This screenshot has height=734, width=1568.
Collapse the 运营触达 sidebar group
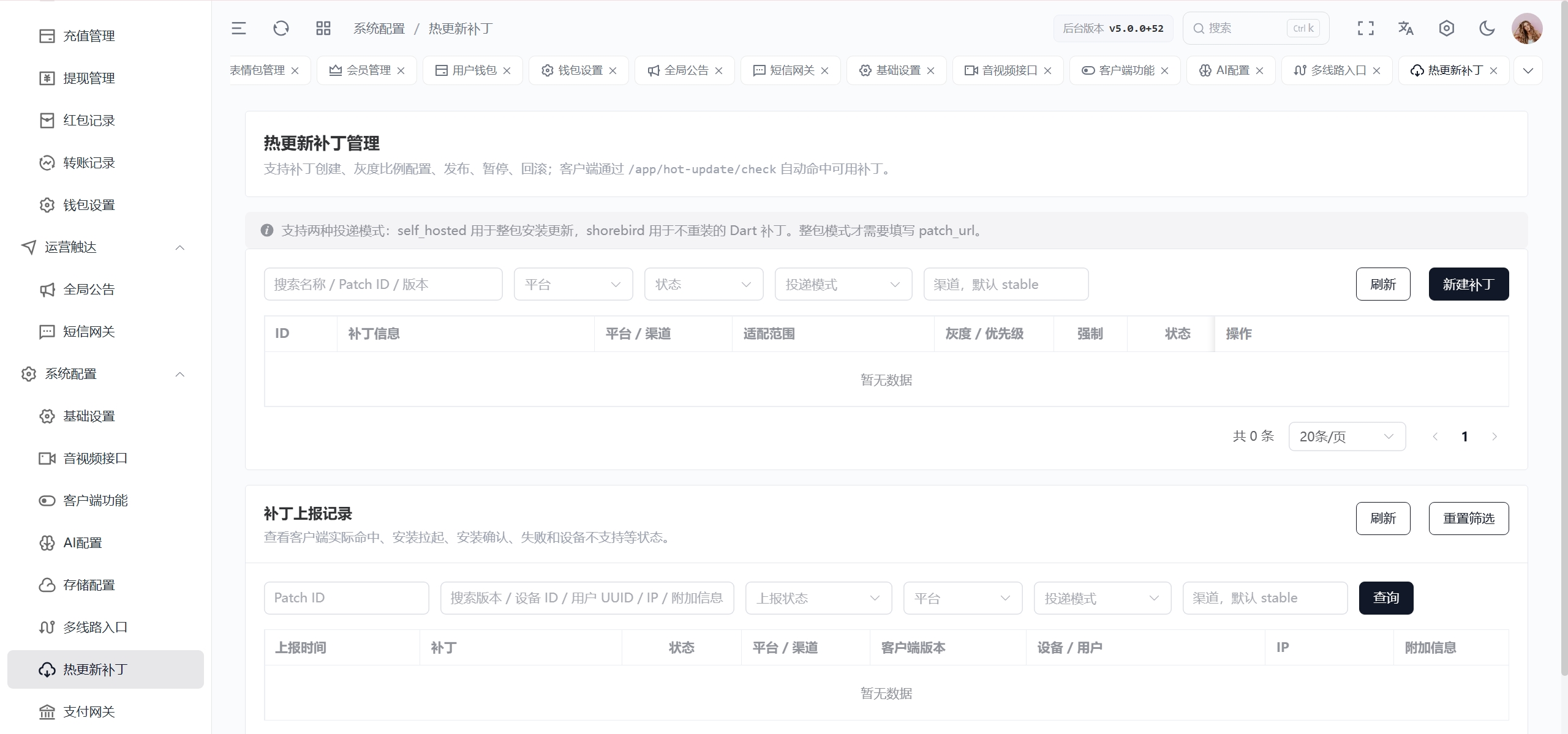tap(105, 247)
